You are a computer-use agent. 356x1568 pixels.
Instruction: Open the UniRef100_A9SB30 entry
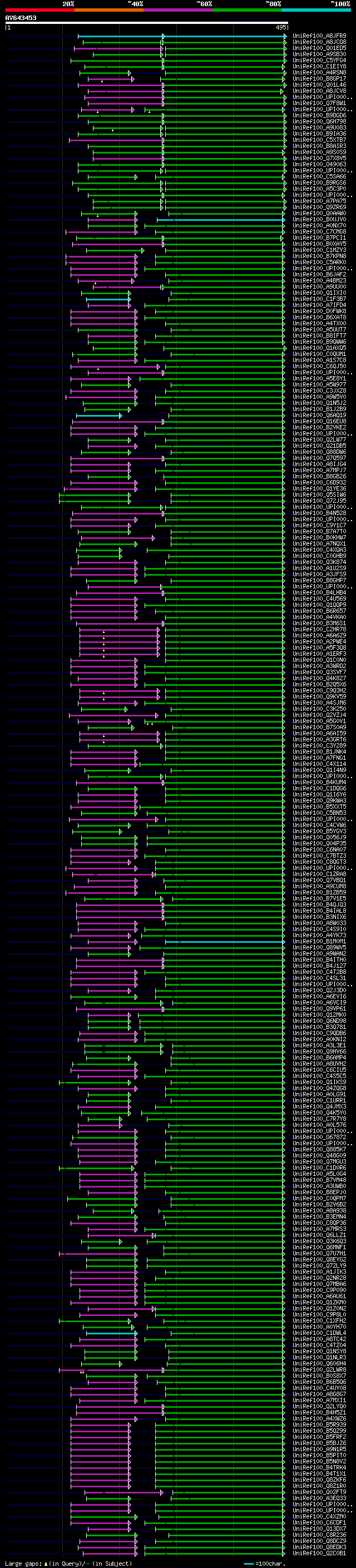[x=319, y=54]
